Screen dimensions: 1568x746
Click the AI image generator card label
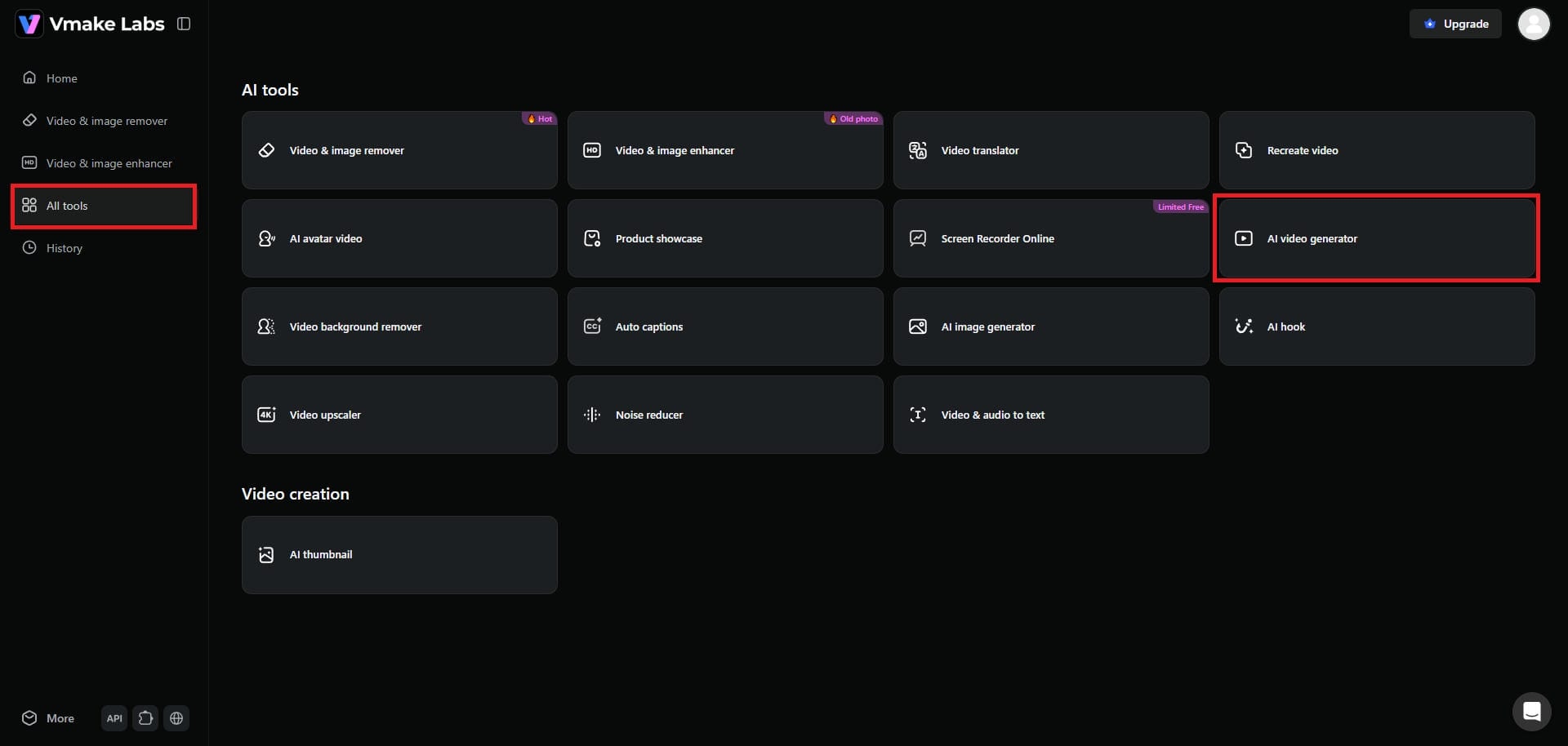click(x=988, y=326)
